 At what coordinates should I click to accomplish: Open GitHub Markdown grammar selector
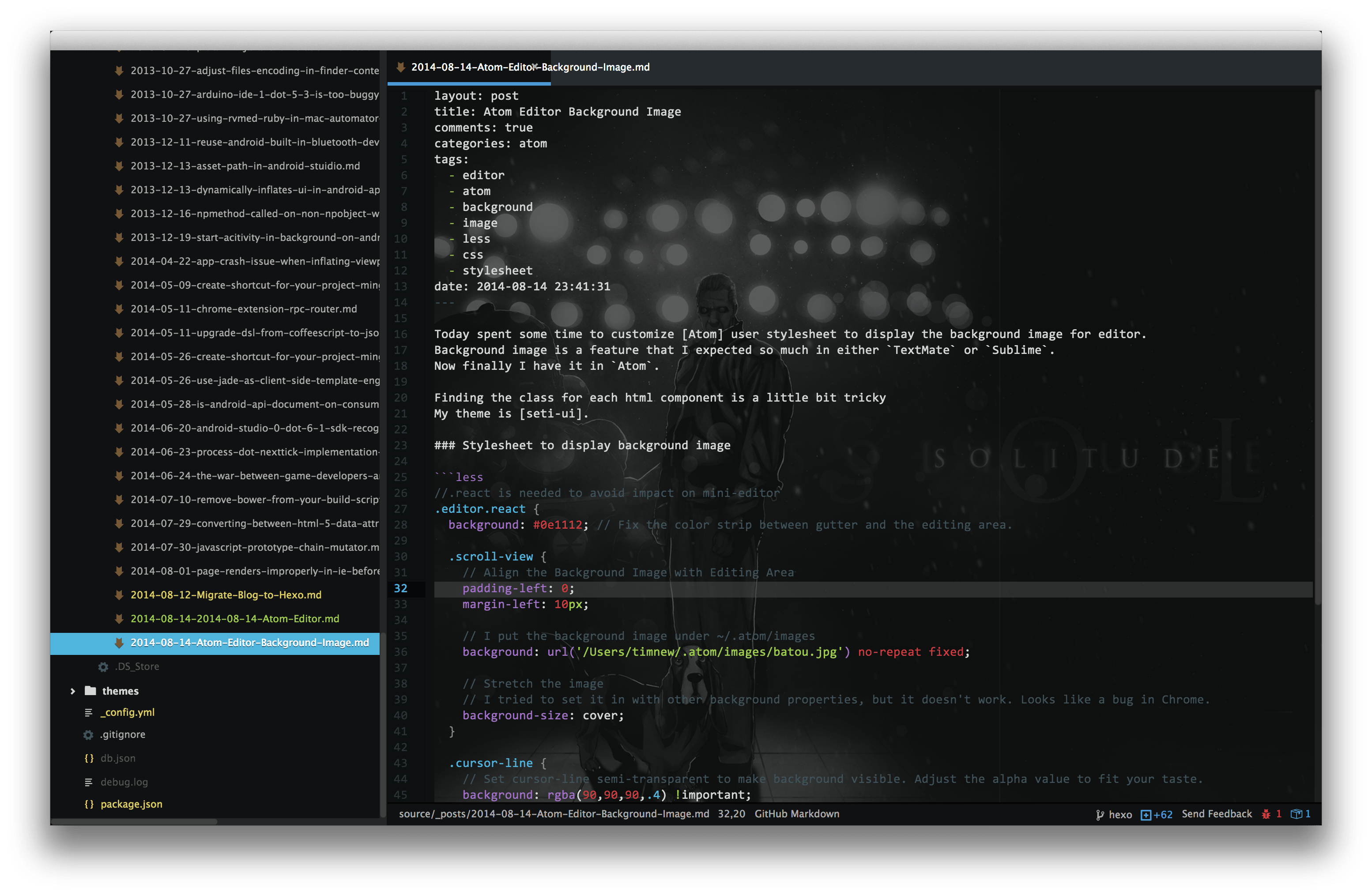click(797, 814)
